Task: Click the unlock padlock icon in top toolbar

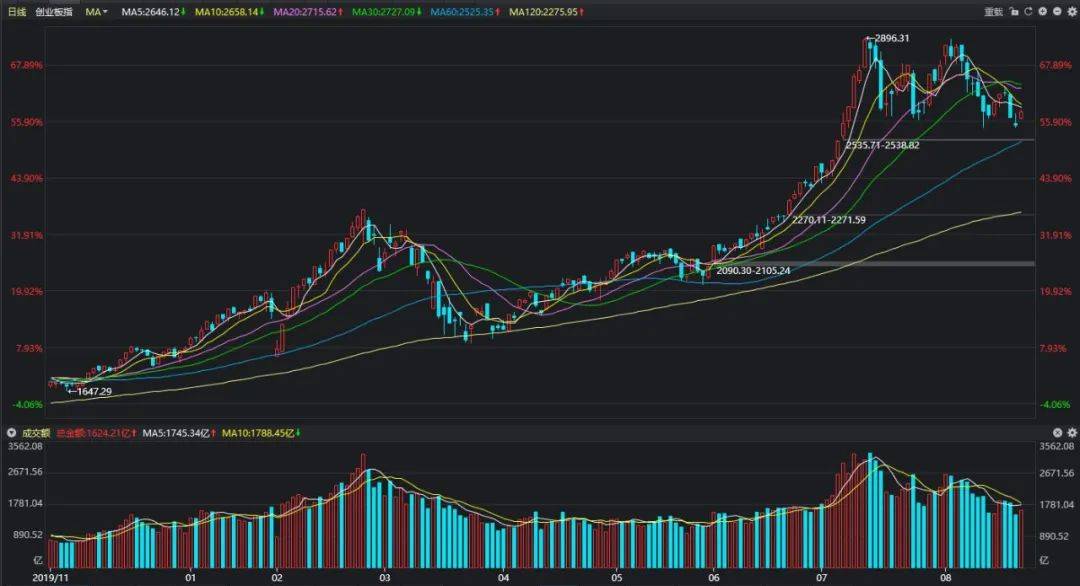Action: (x=1013, y=12)
